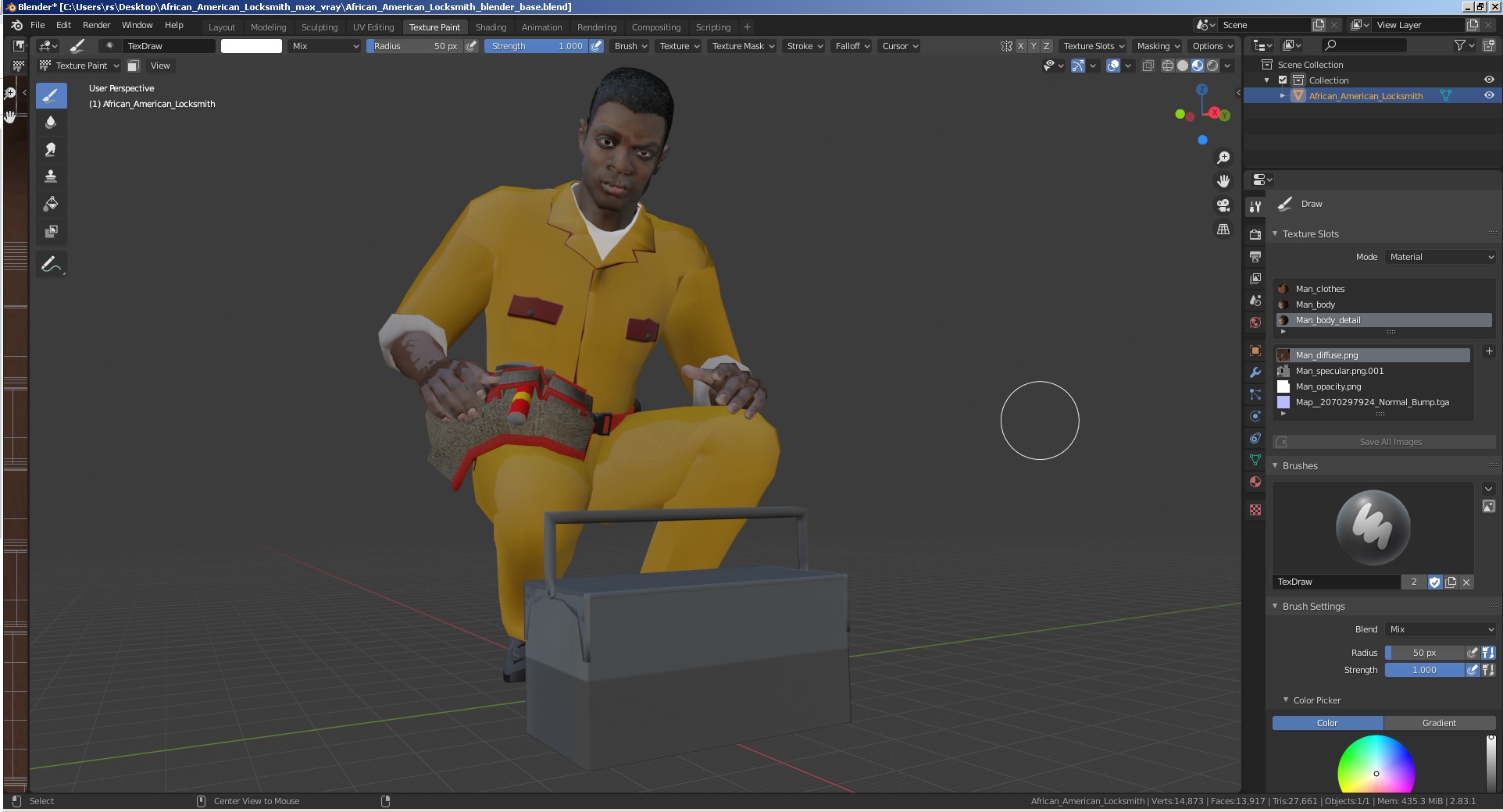The image size is (1503, 812).
Task: Select the Smear tool
Action: [x=51, y=150]
